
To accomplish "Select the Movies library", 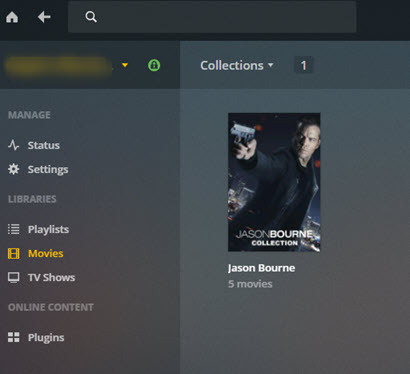I will [46, 253].
